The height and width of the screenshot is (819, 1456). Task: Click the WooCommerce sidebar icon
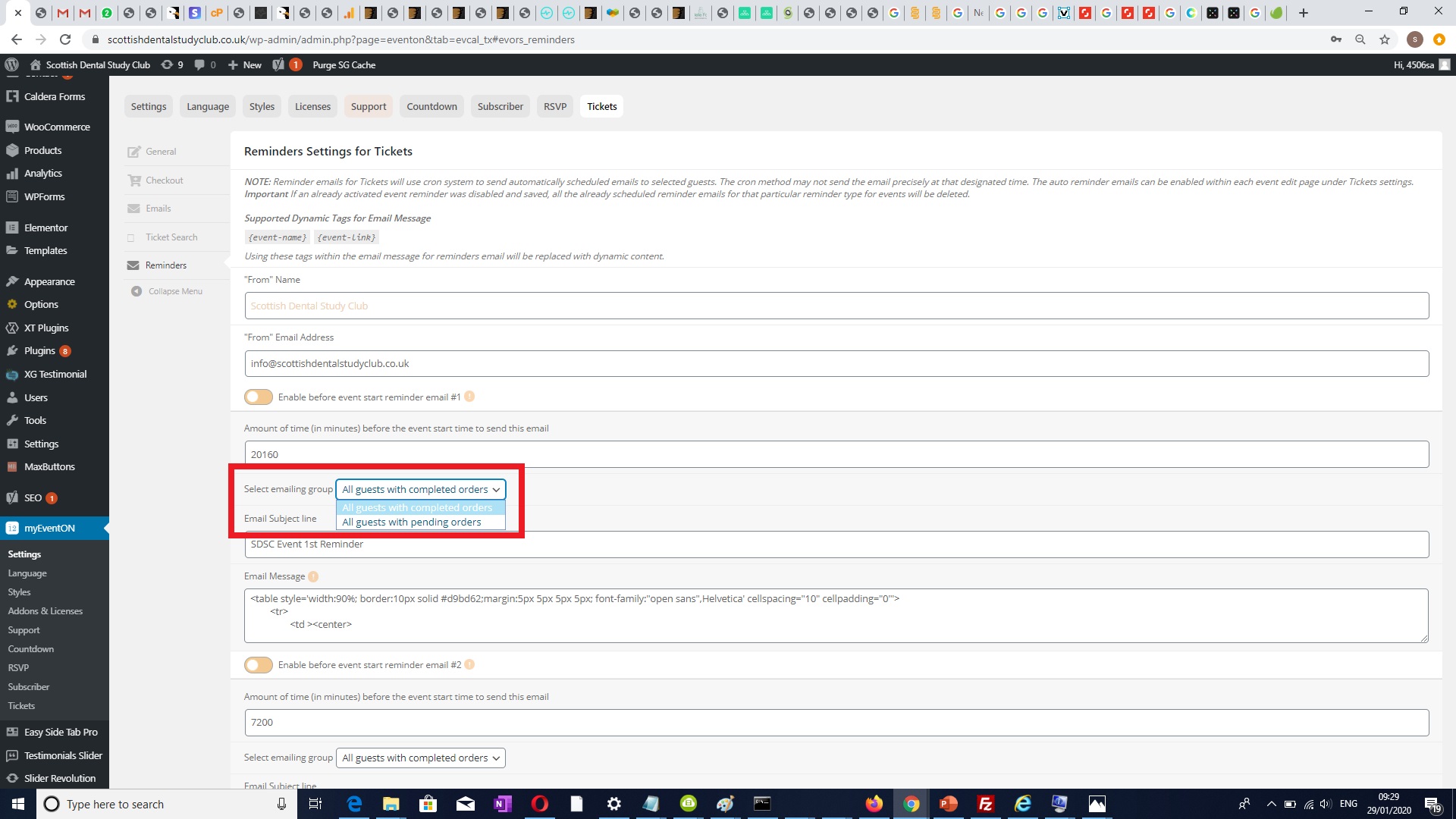pyautogui.click(x=12, y=127)
